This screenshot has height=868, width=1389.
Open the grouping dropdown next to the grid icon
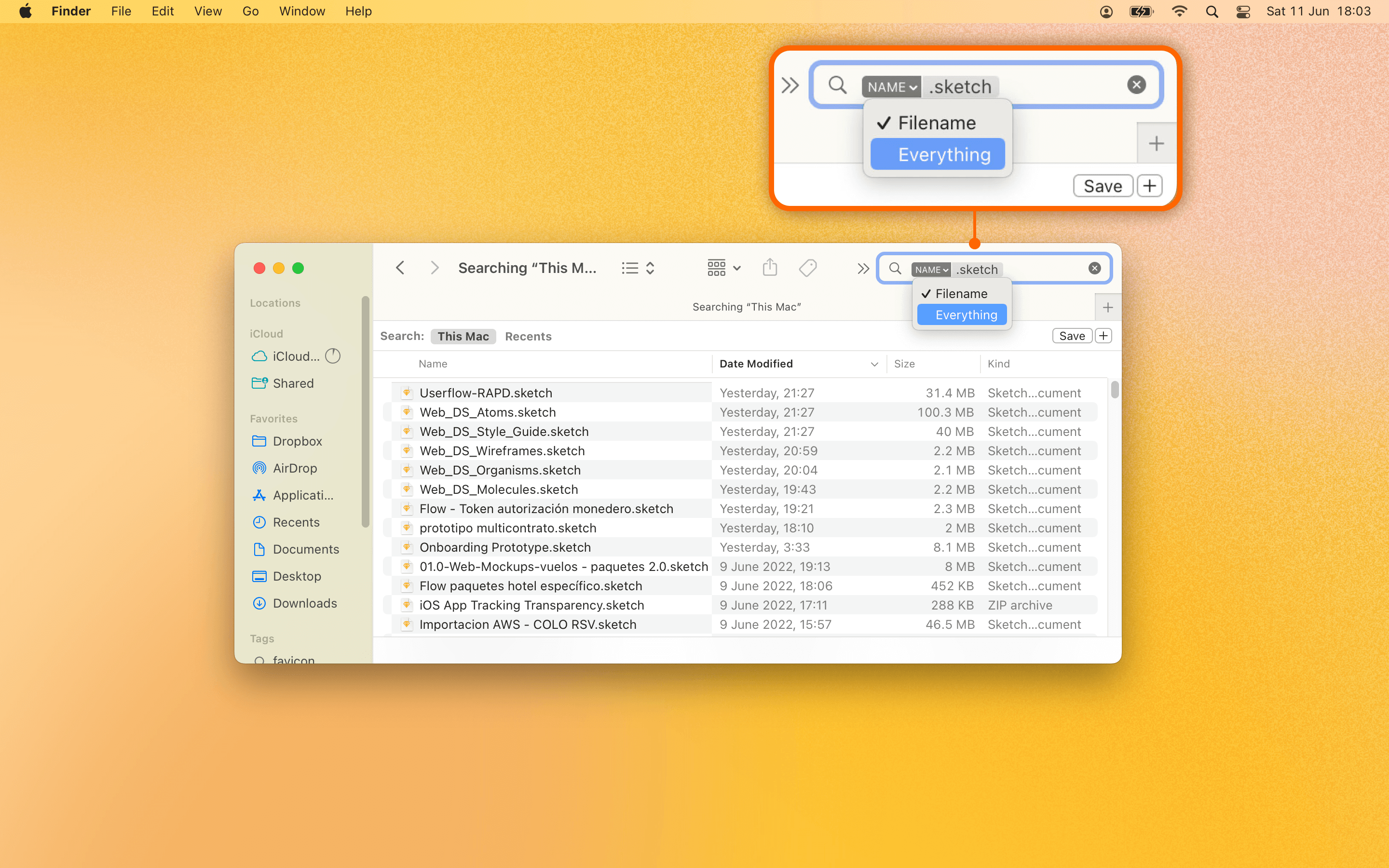click(736, 268)
